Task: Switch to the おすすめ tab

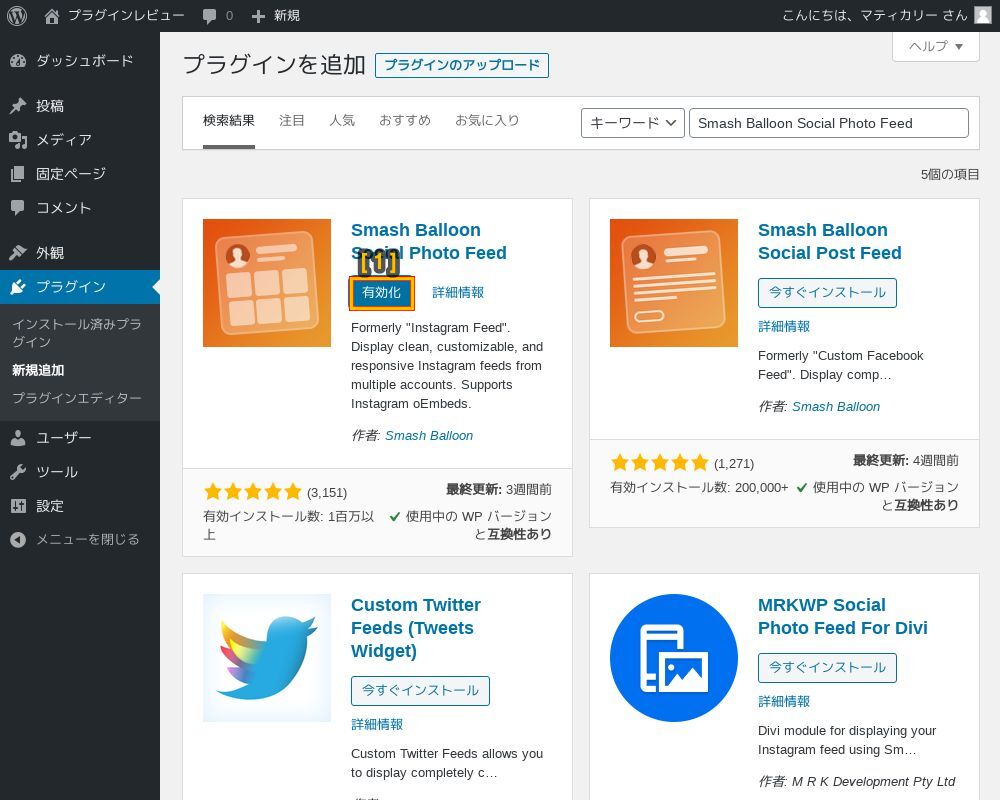Action: pos(405,121)
